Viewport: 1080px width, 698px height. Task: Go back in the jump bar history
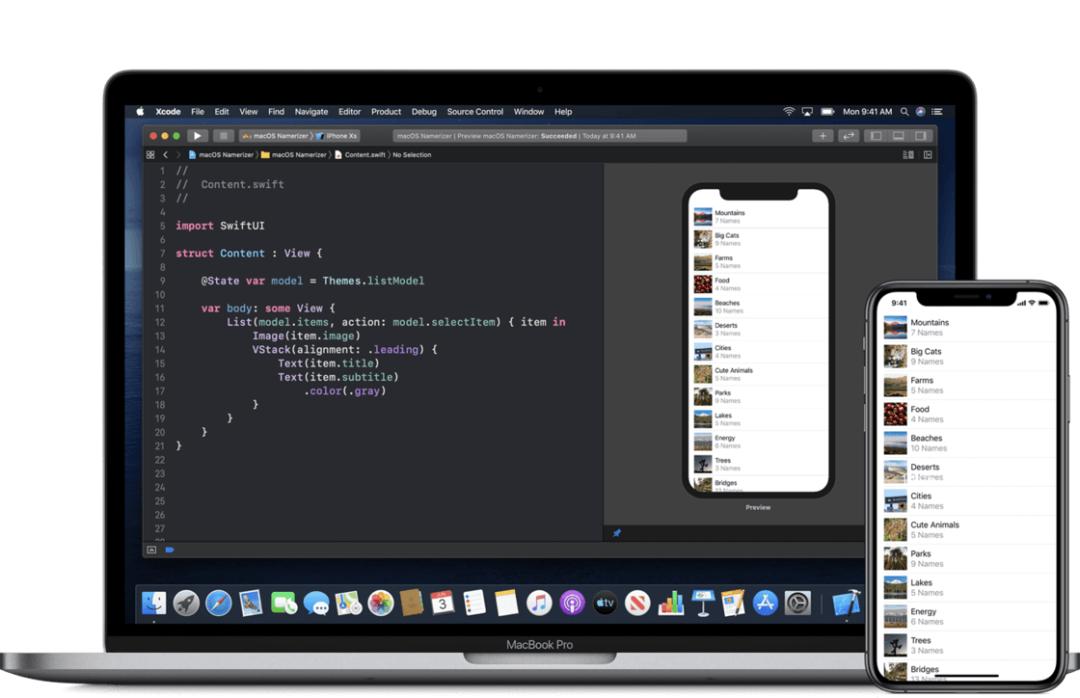click(165, 155)
